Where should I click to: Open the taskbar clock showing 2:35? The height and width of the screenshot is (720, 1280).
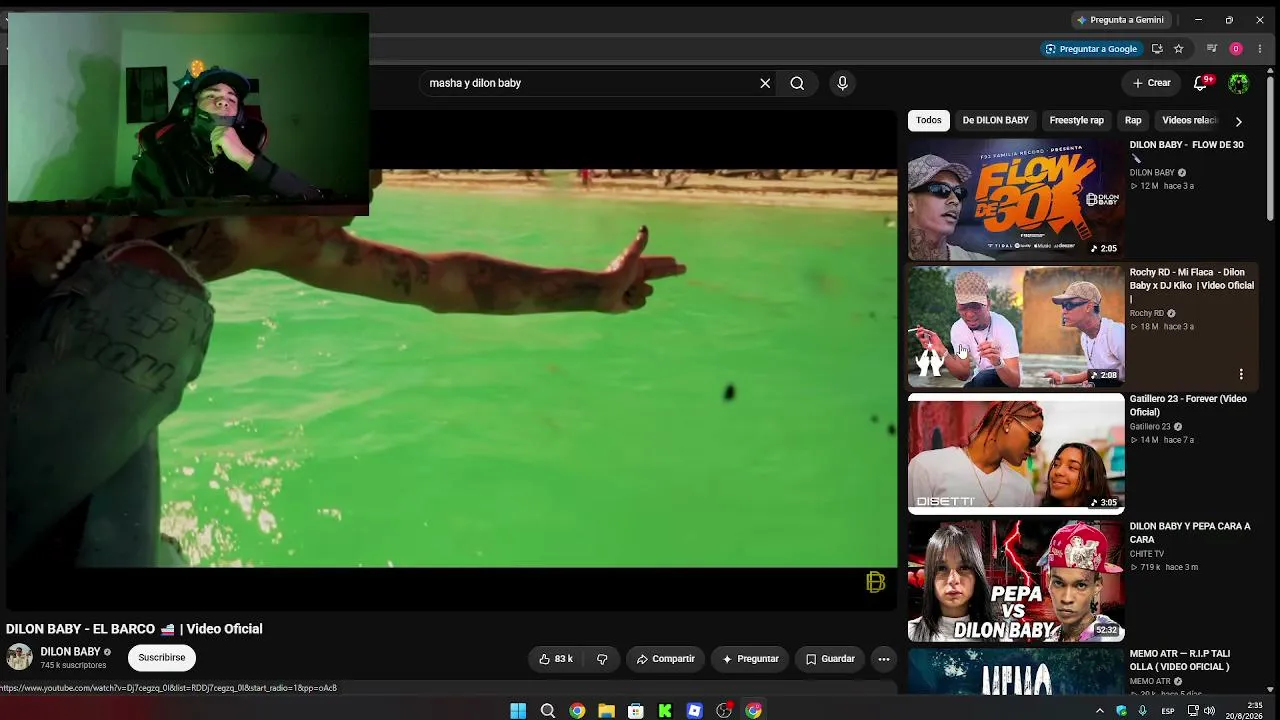coord(1247,710)
